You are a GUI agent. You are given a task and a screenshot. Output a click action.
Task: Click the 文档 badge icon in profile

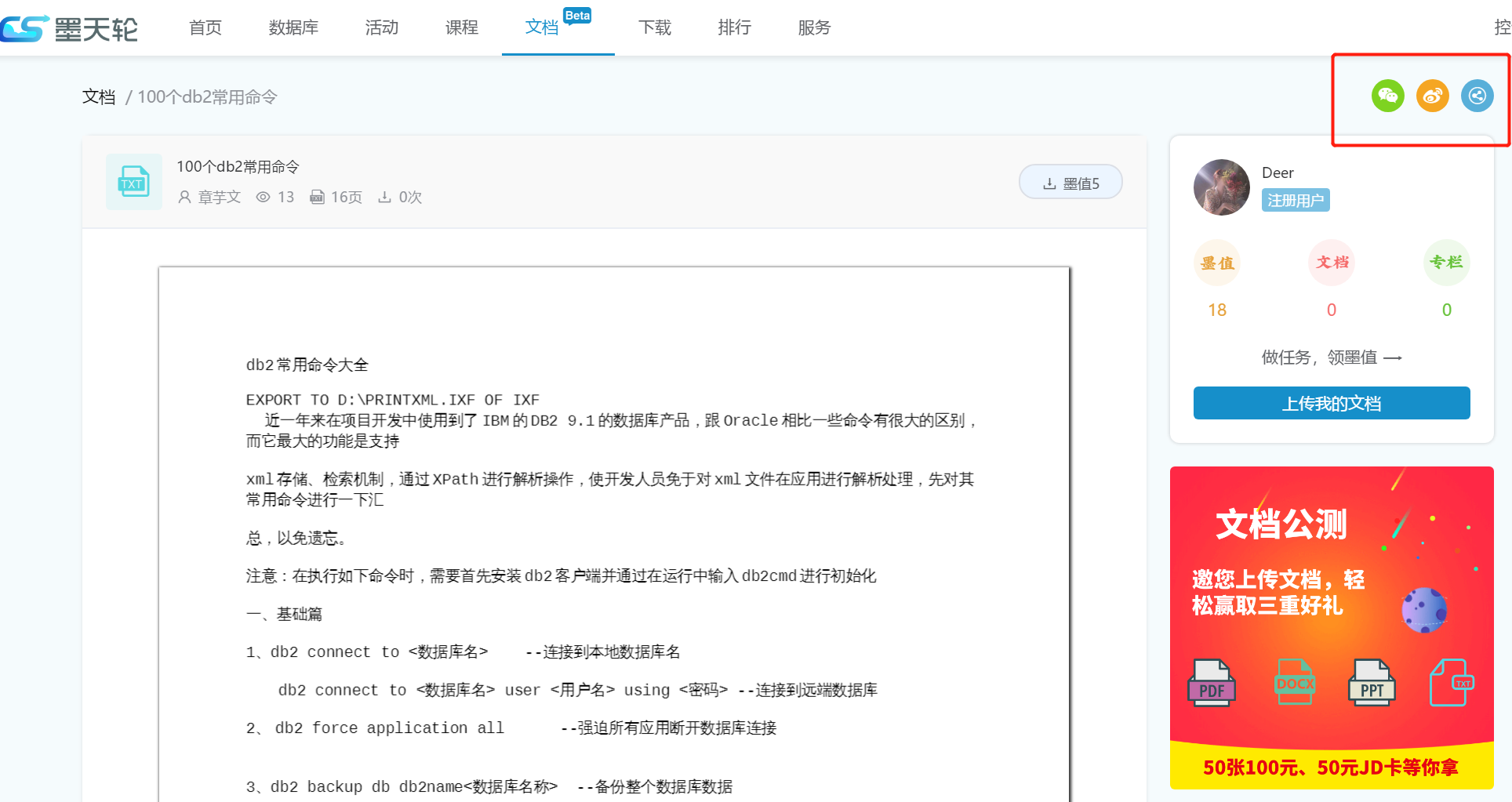(1332, 263)
